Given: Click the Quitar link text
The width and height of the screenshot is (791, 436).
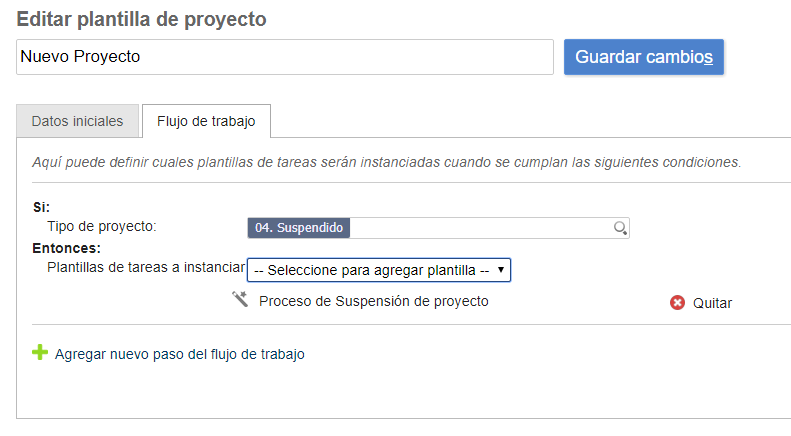Looking at the screenshot, I should pyautogui.click(x=712, y=303).
